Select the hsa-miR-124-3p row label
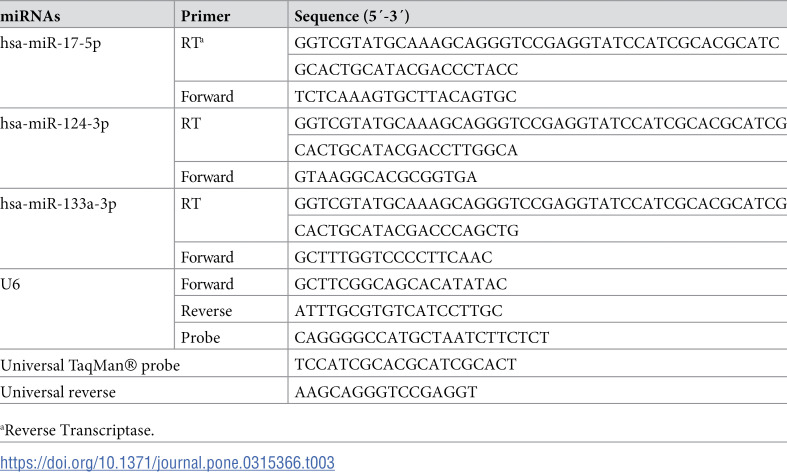 tap(54, 124)
